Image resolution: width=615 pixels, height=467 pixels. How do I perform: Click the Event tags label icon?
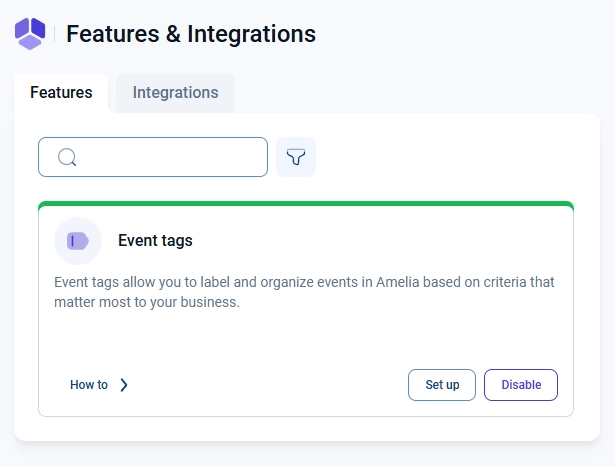78,241
